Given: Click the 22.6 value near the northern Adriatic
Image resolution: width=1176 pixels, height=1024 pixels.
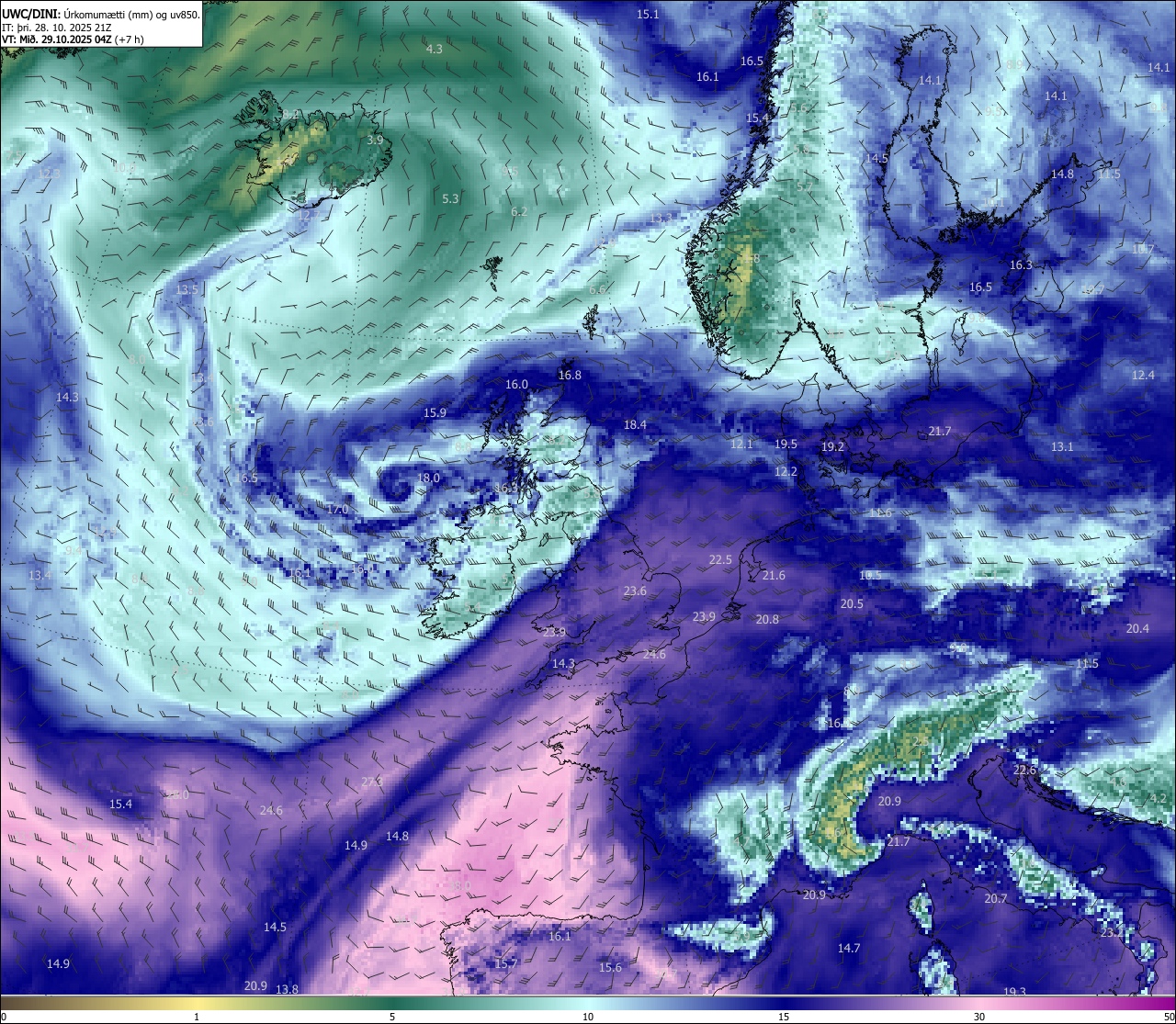Looking at the screenshot, I should (x=1024, y=771).
